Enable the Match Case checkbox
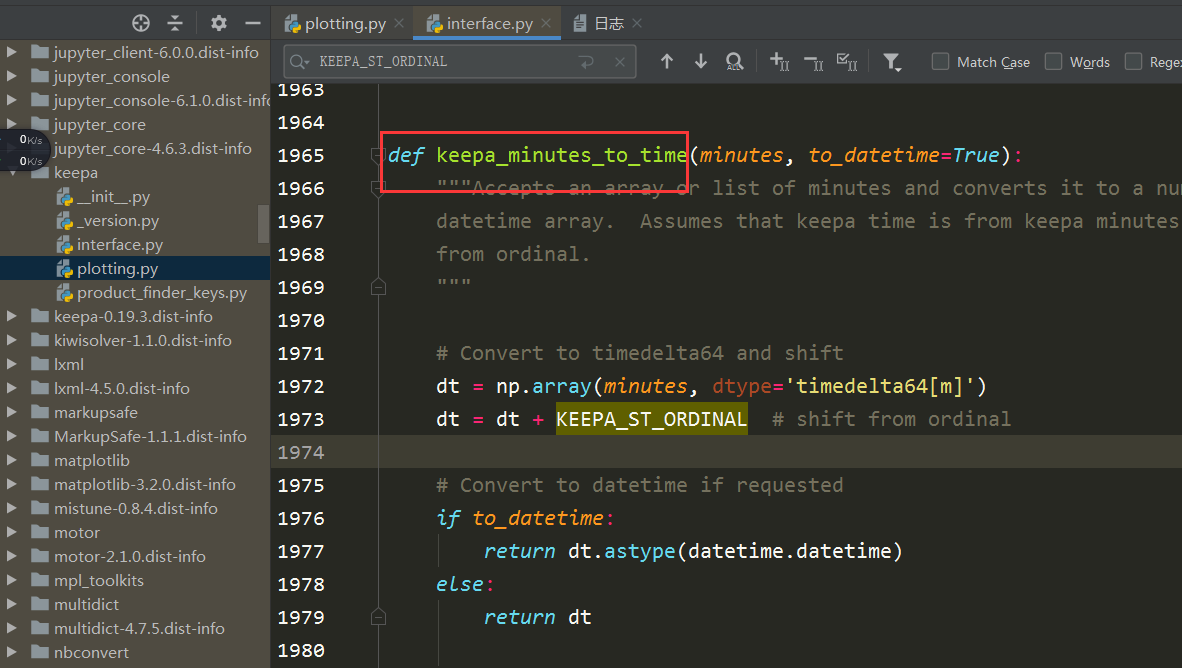1182x668 pixels. point(940,61)
